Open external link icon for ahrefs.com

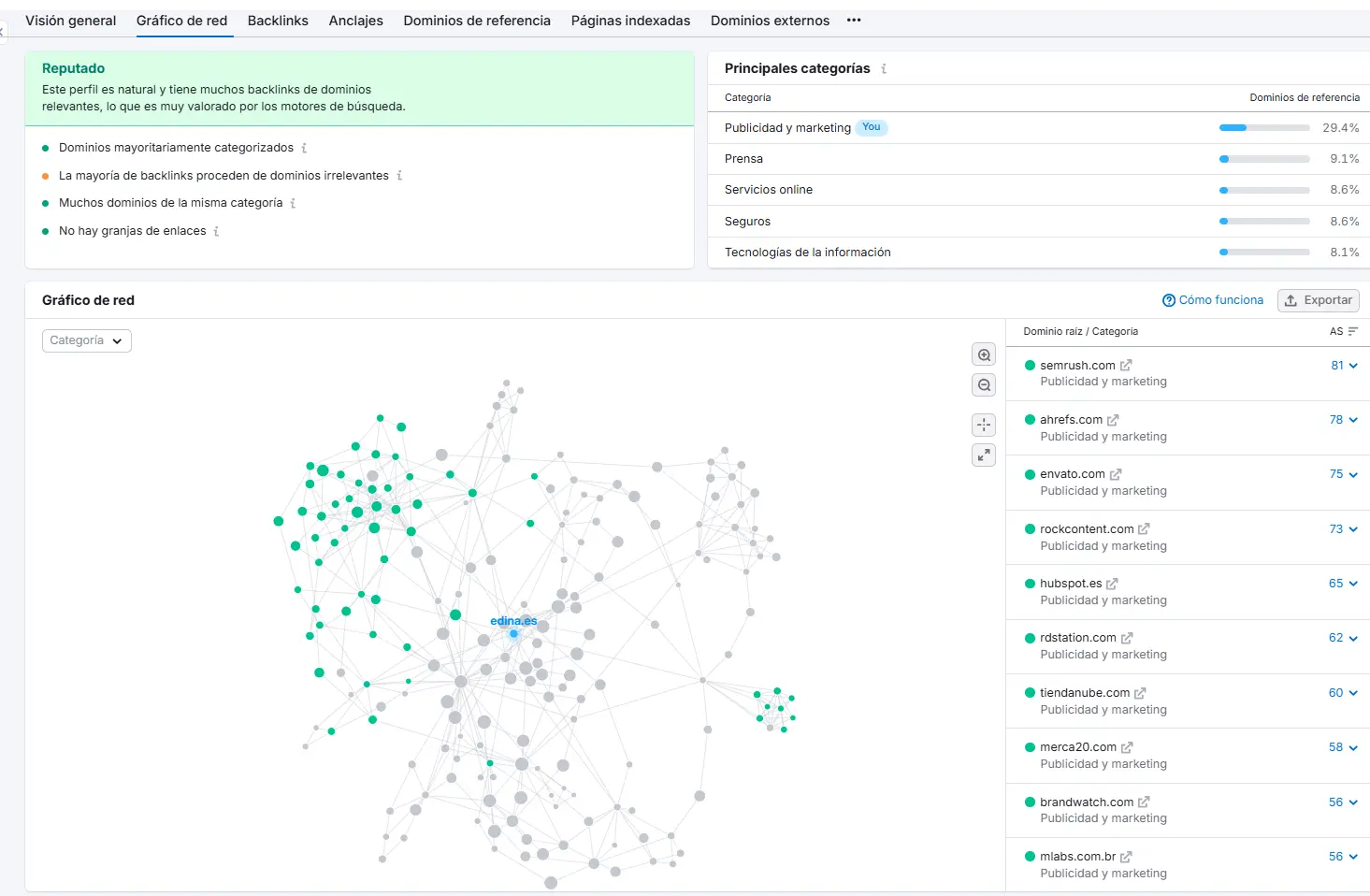tap(1113, 420)
